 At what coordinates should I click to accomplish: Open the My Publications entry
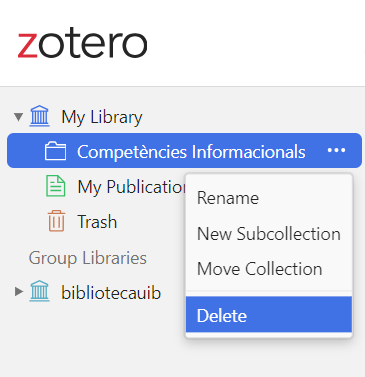[x=132, y=187]
